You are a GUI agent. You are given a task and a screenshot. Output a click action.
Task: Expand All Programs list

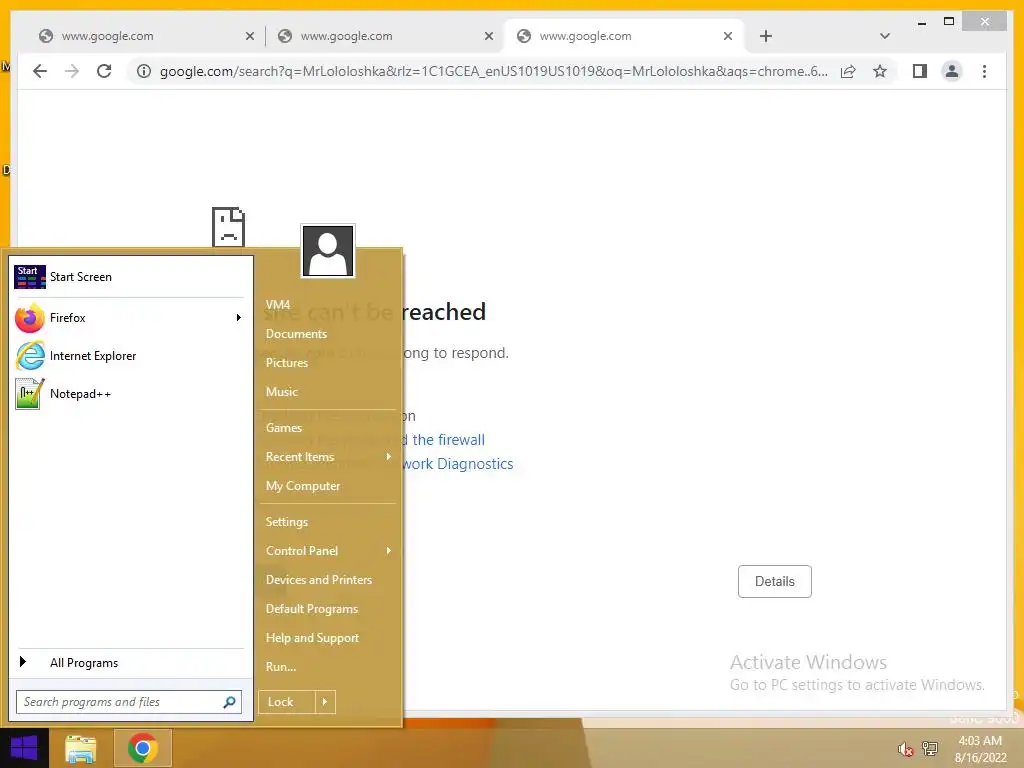[131, 663]
